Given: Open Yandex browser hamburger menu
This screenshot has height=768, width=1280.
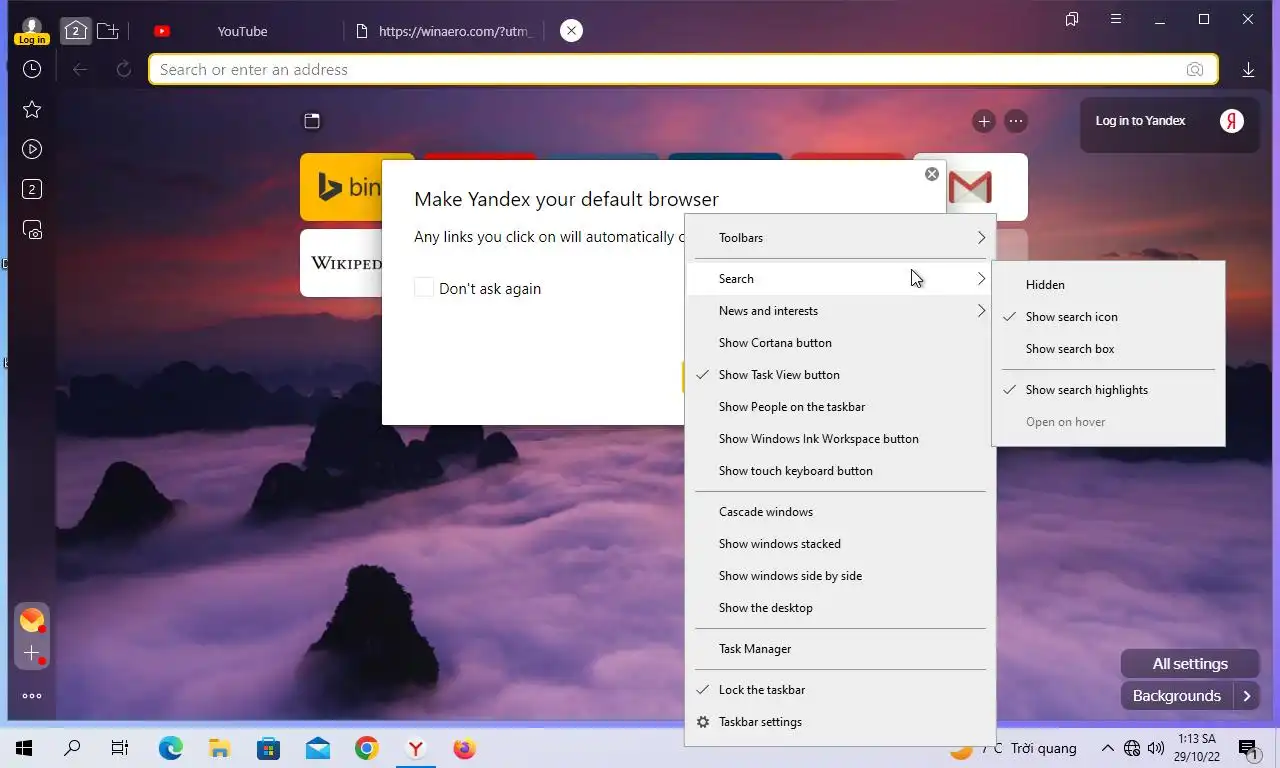Looking at the screenshot, I should click(x=1116, y=19).
